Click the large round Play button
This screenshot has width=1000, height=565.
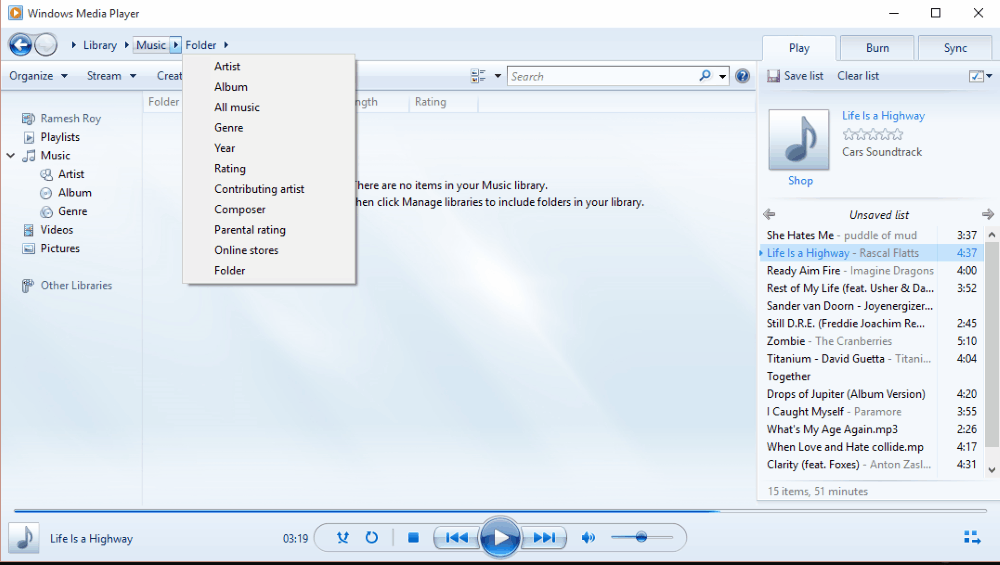[x=499, y=538]
